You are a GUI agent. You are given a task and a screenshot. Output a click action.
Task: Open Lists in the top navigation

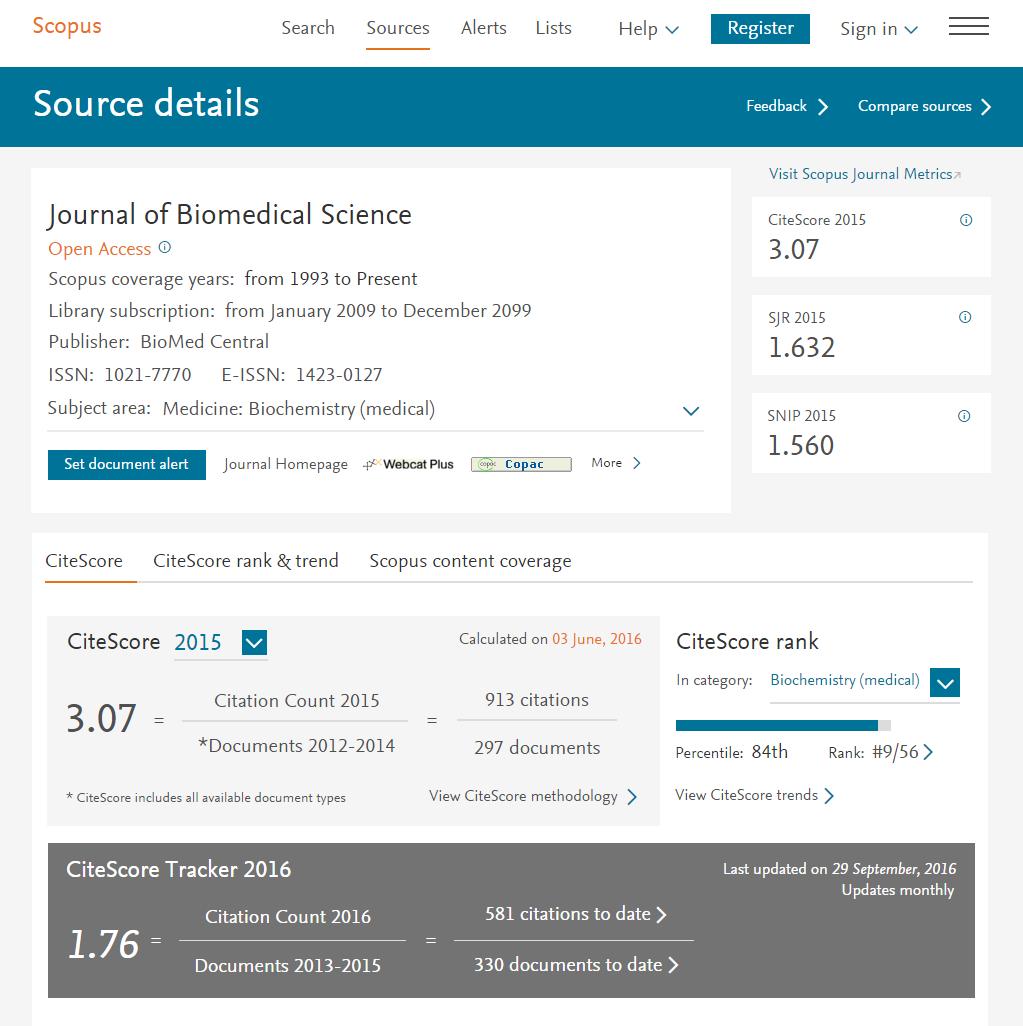(x=553, y=28)
